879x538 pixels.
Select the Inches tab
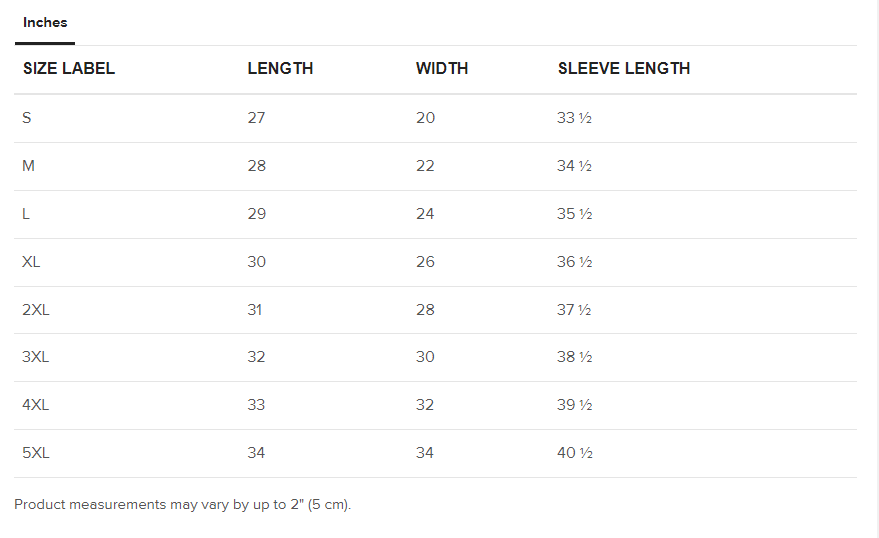[x=45, y=22]
